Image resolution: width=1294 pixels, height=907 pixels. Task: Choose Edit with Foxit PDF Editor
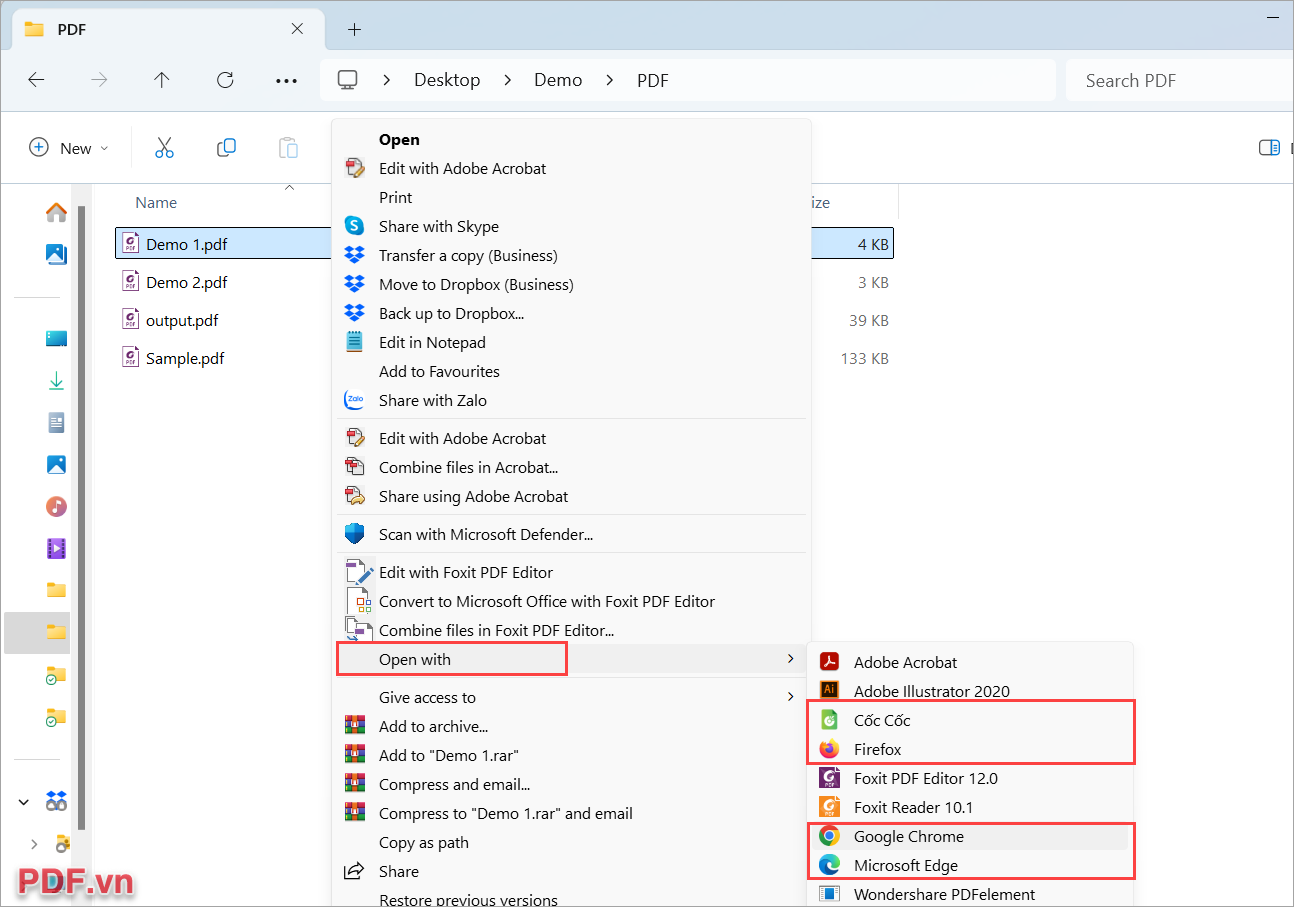pyautogui.click(x=571, y=572)
